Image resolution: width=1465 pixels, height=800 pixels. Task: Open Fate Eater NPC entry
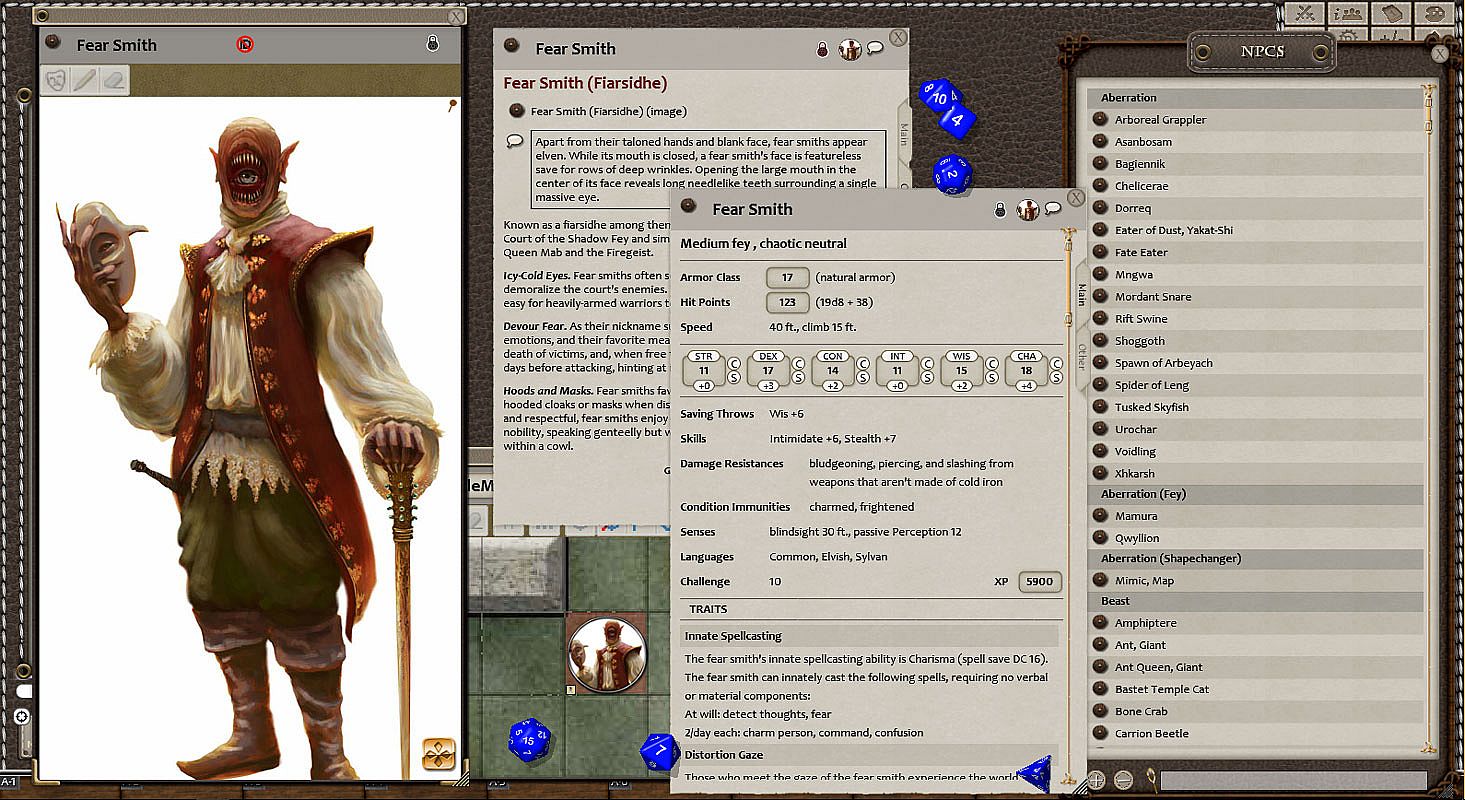point(1255,252)
